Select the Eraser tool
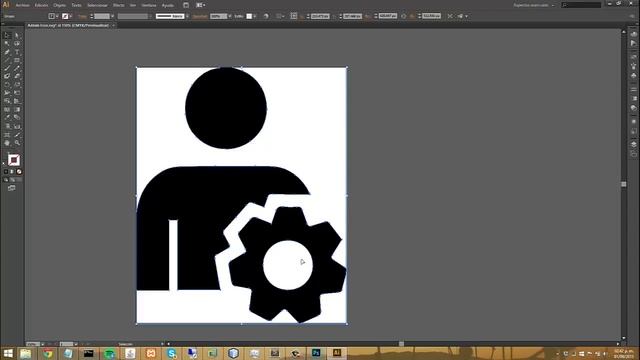The width and height of the screenshot is (640, 360). click(x=17, y=76)
